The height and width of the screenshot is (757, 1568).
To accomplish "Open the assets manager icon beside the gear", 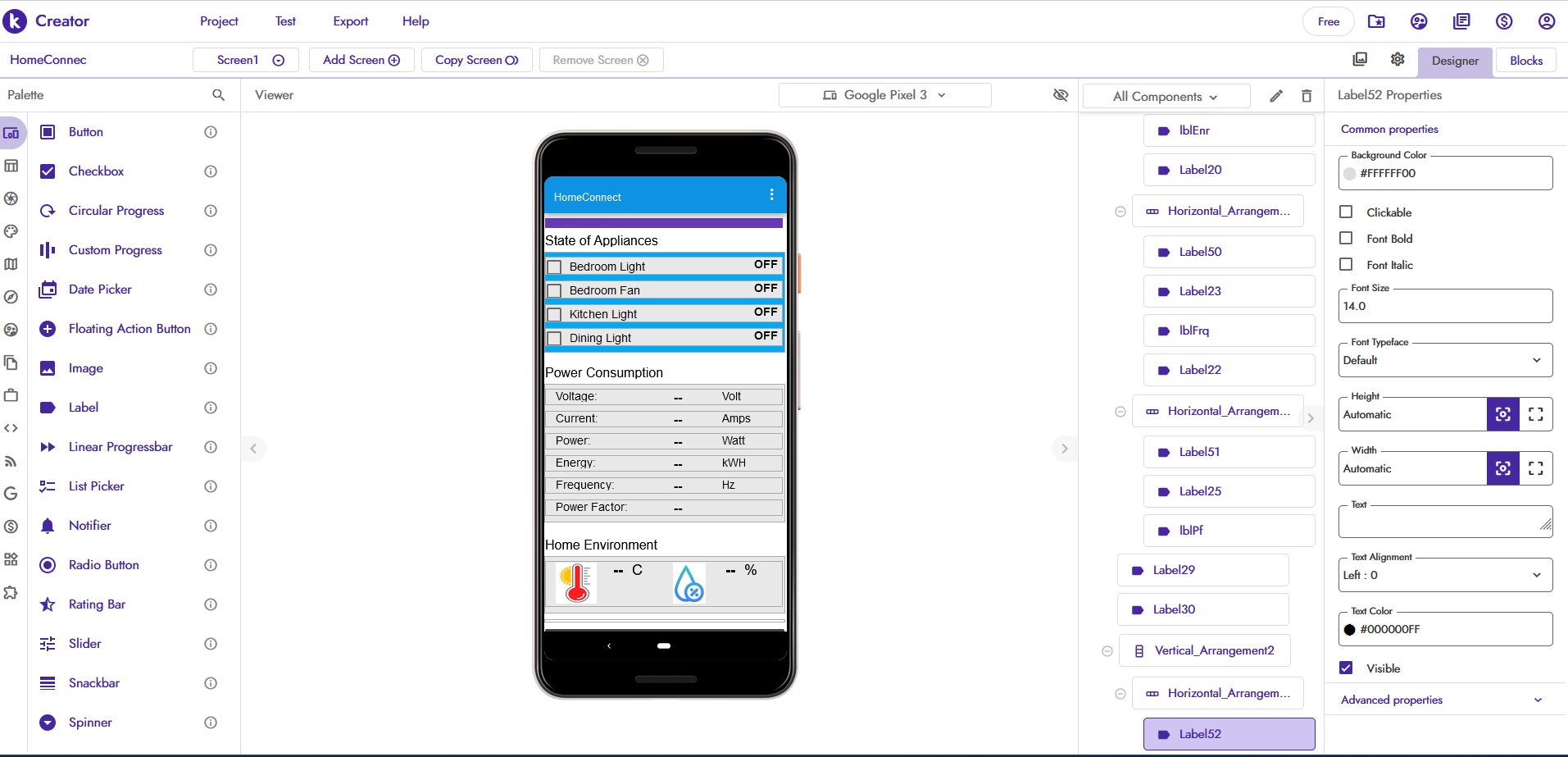I will click(x=1360, y=59).
